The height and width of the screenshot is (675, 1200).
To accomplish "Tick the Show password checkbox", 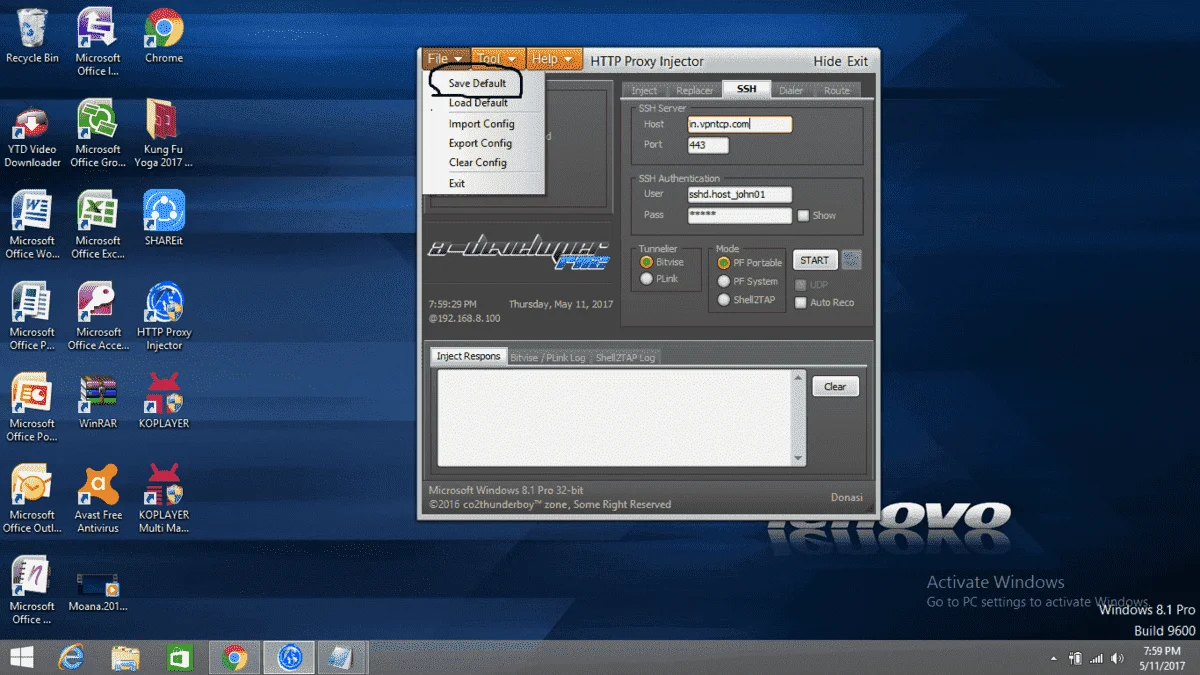I will [802, 215].
